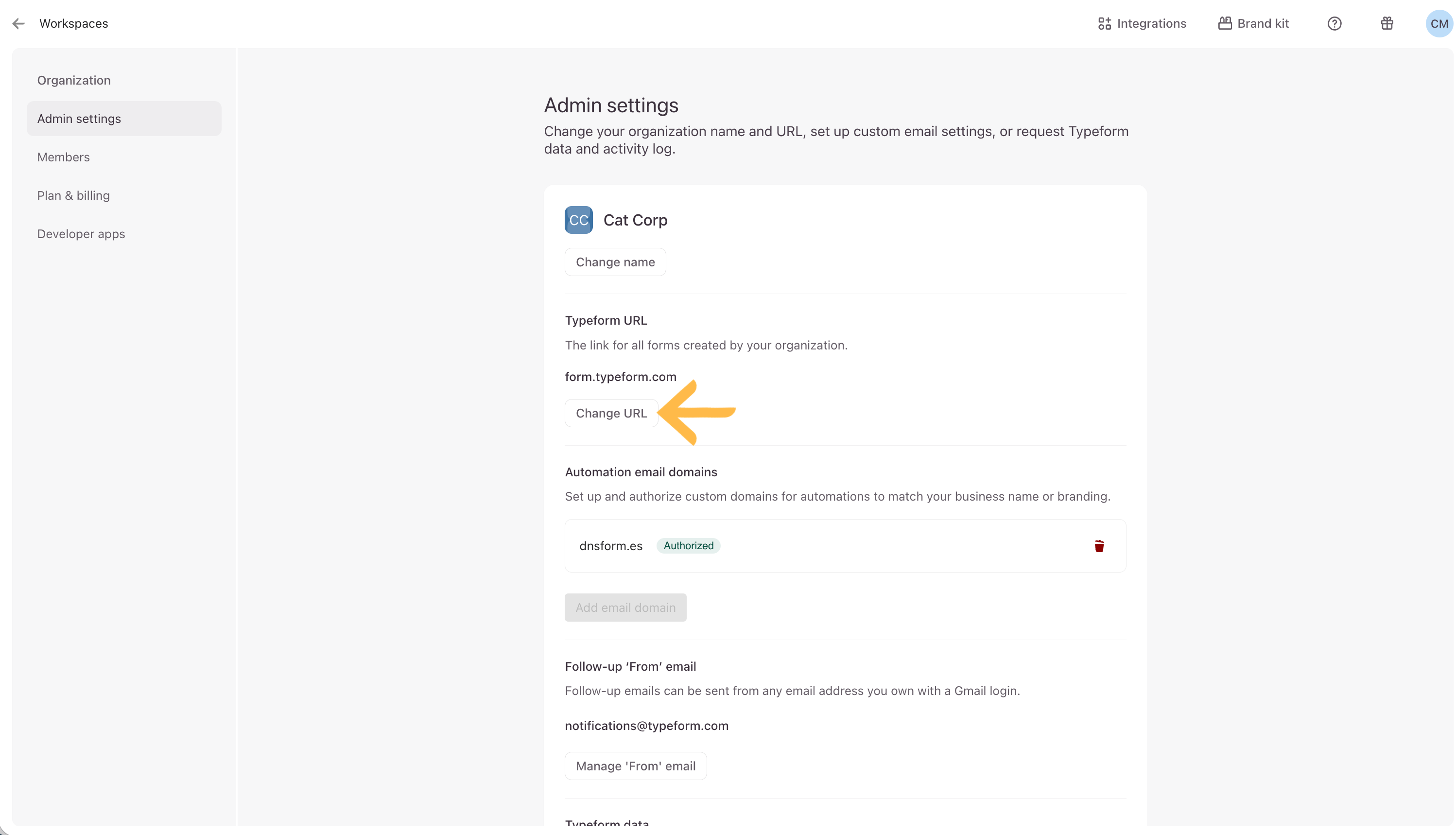Screen dimensions: 1456x835
Task: Select Admin settings sidebar item
Action: 79,119
